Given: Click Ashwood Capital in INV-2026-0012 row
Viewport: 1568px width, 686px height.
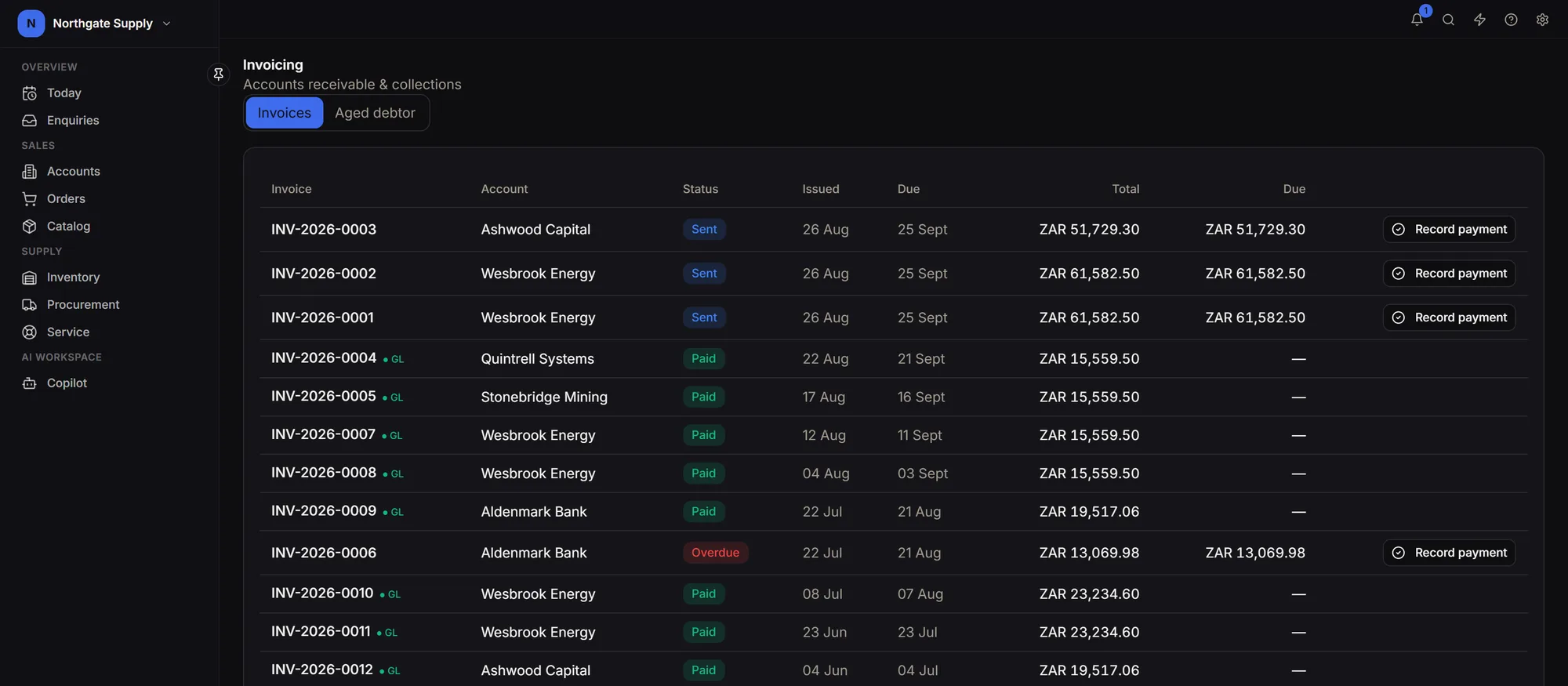Looking at the screenshot, I should click(x=535, y=670).
